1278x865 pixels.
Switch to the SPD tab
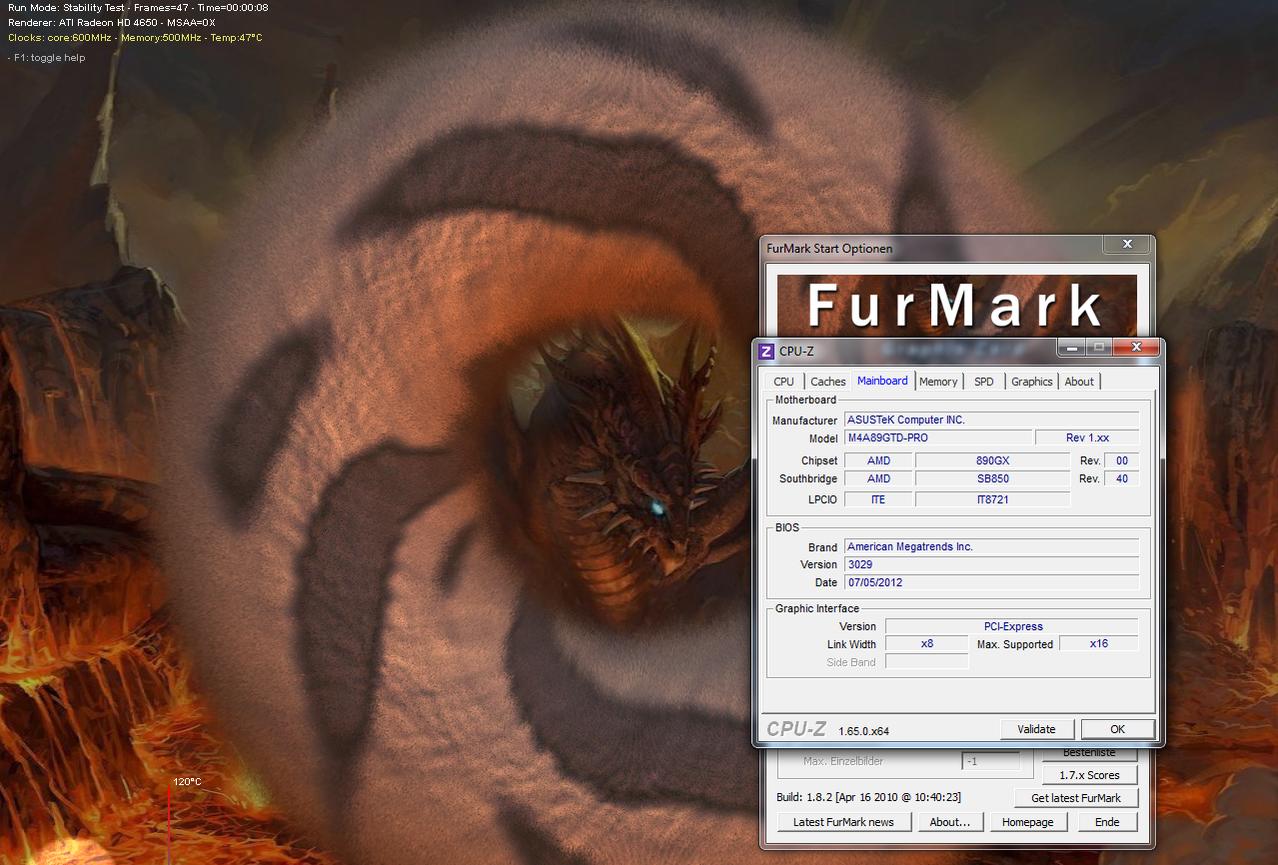(x=984, y=381)
